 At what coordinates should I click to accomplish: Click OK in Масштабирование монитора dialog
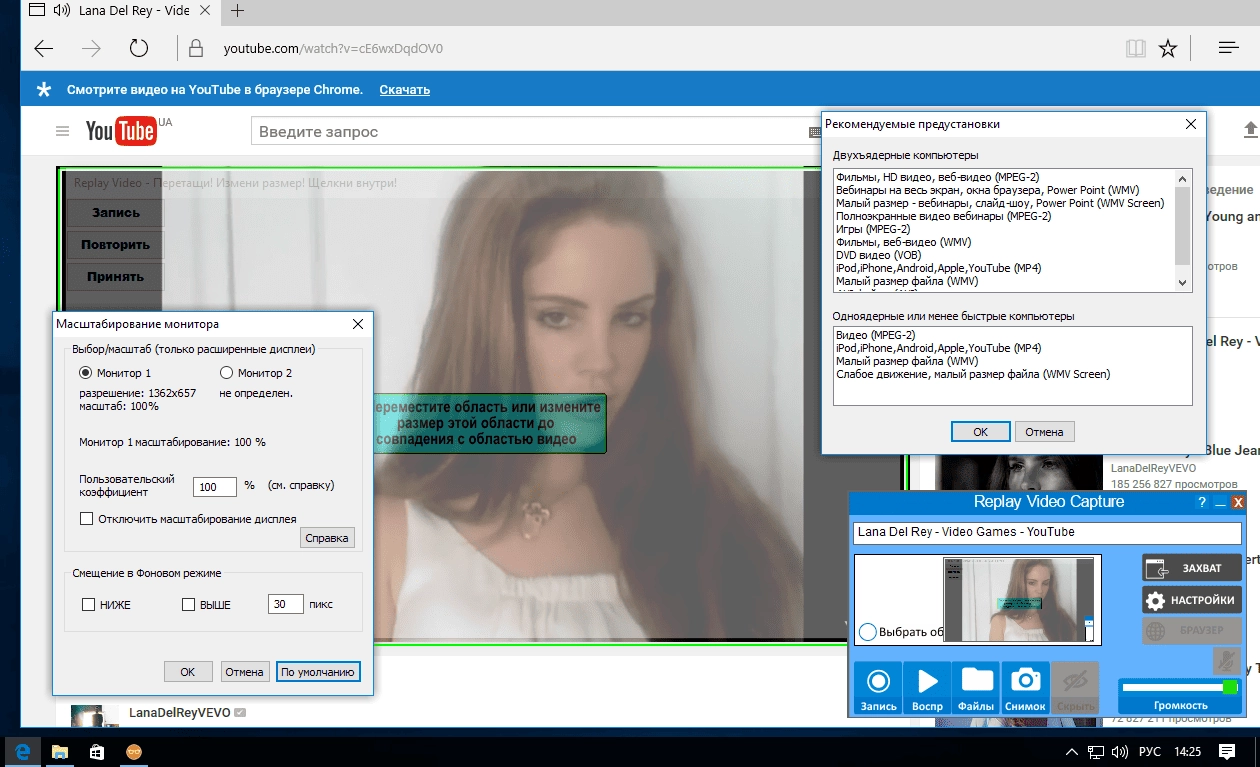click(187, 672)
